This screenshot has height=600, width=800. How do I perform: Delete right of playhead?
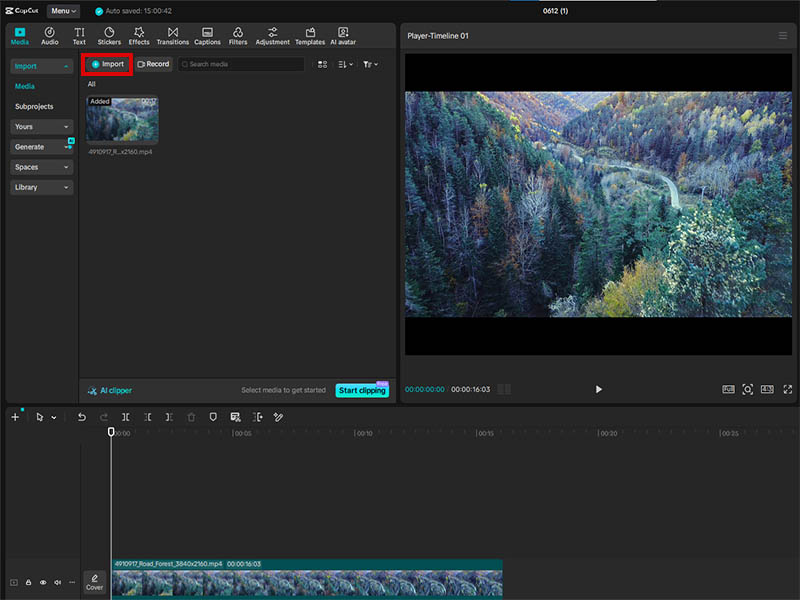point(169,417)
